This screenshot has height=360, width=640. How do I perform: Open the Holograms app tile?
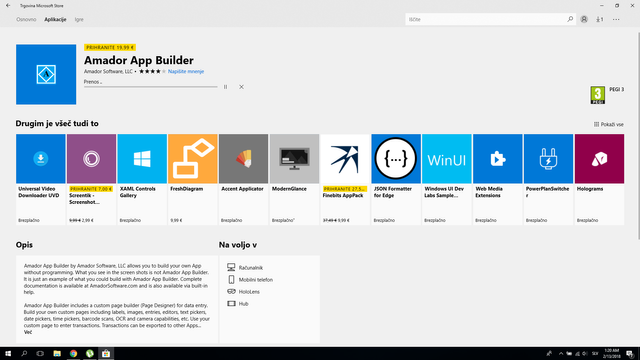coord(599,179)
